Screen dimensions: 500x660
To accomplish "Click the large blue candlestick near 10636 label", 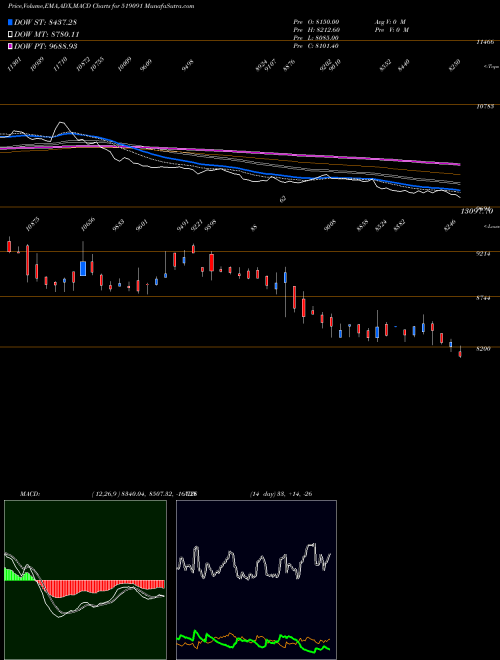I will pos(83,268).
